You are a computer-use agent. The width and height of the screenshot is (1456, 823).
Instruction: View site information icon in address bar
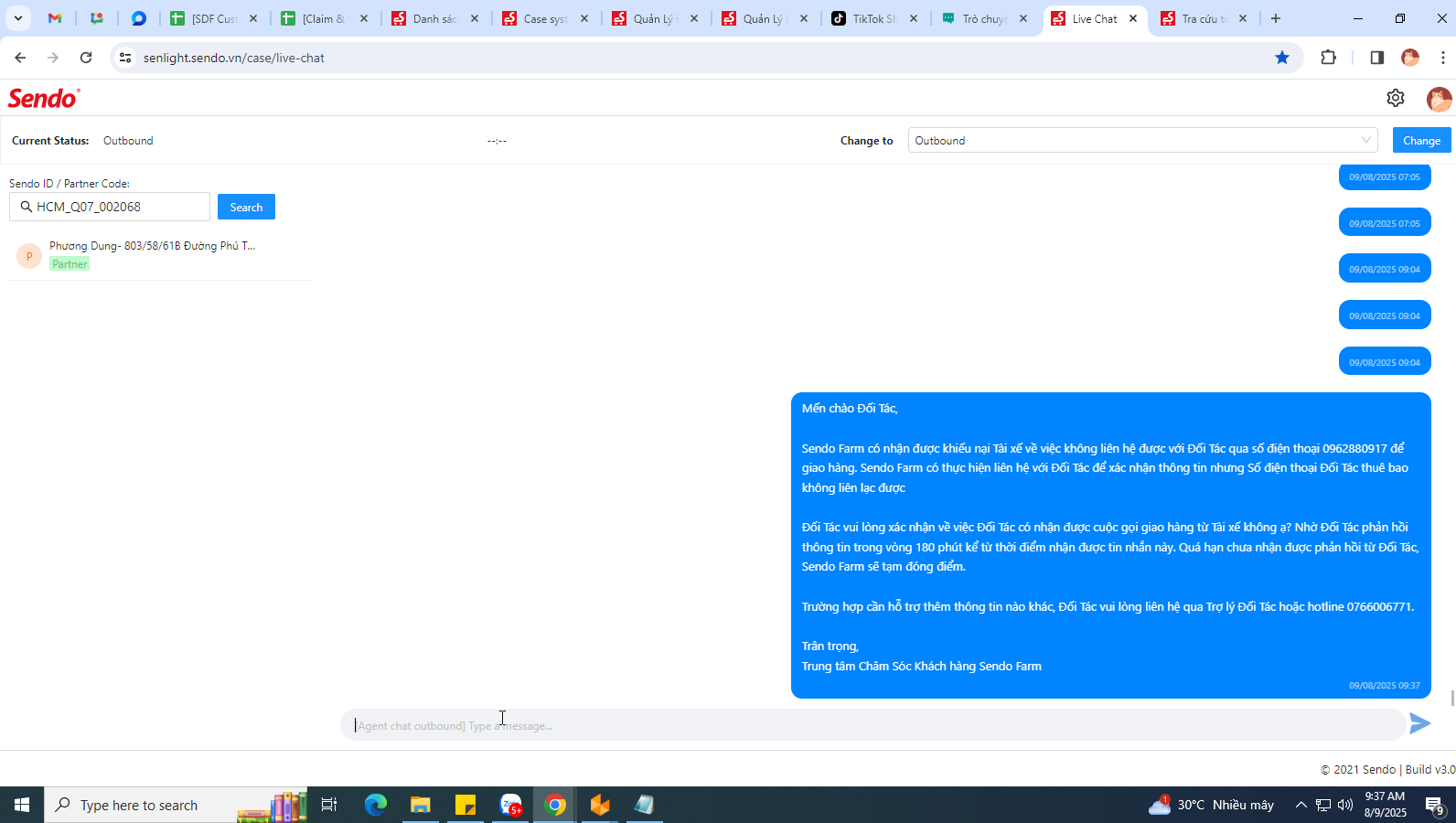click(125, 58)
